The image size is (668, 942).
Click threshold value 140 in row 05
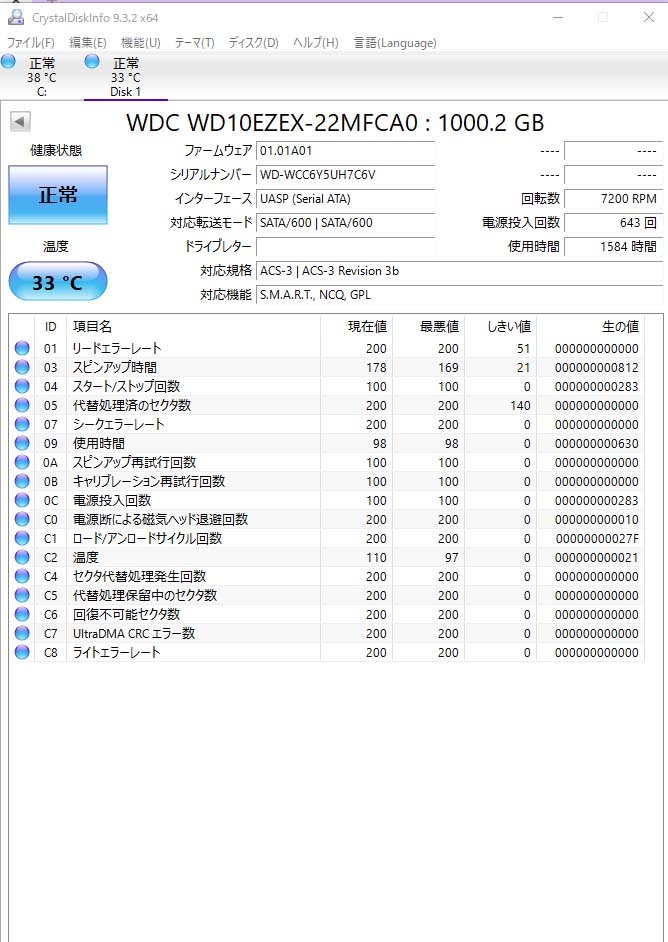pos(520,406)
